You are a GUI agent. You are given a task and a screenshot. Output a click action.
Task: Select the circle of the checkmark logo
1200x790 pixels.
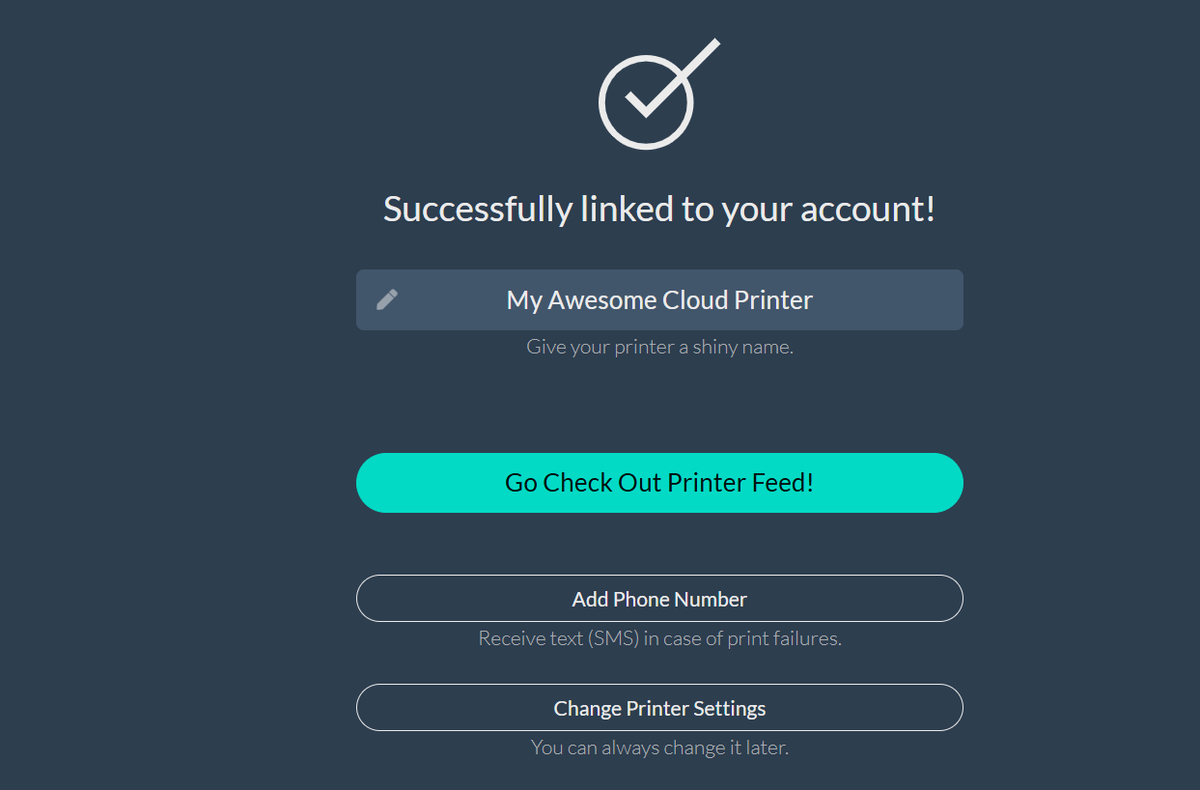pyautogui.click(x=646, y=103)
